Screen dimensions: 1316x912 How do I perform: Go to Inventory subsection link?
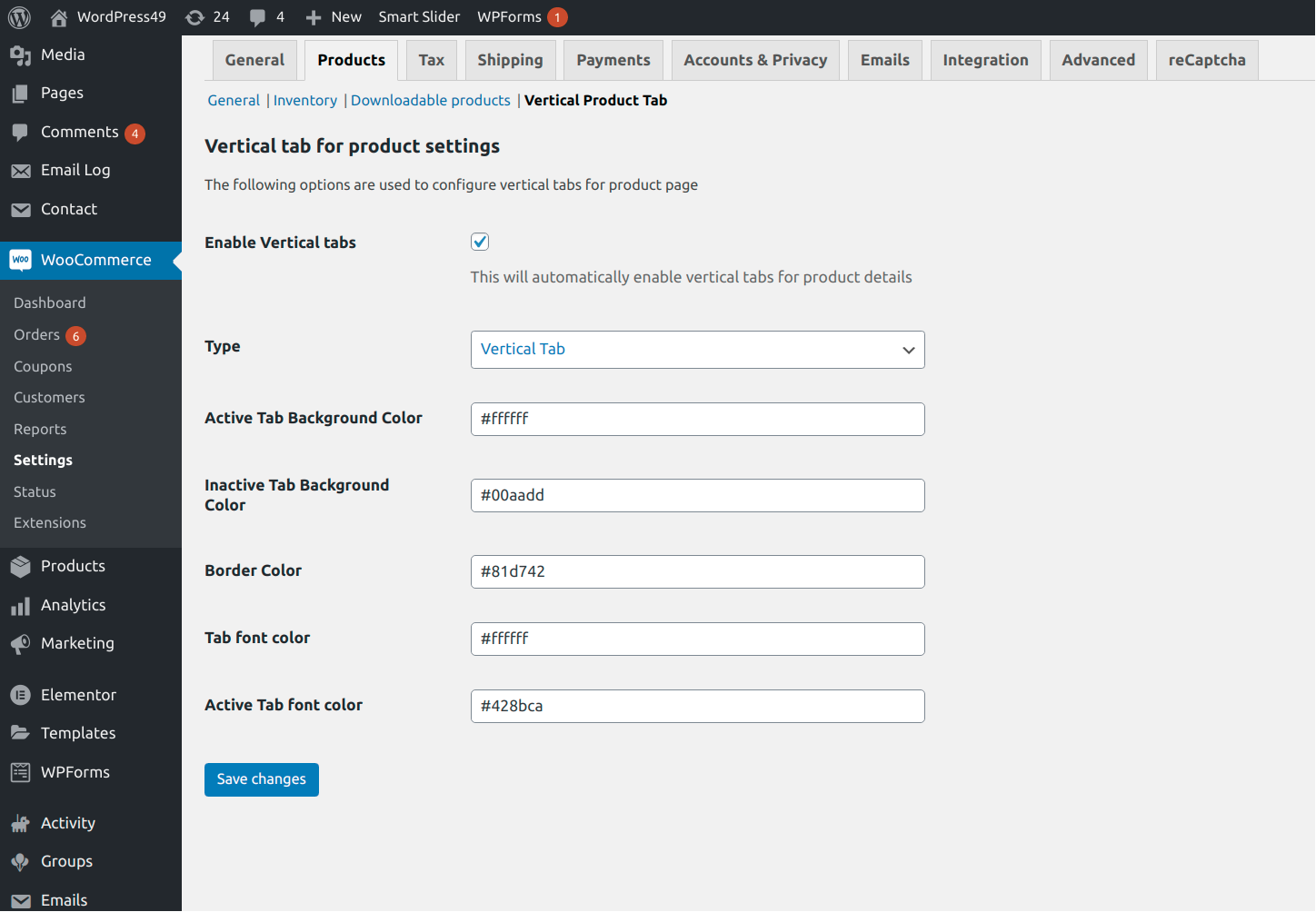click(x=304, y=100)
